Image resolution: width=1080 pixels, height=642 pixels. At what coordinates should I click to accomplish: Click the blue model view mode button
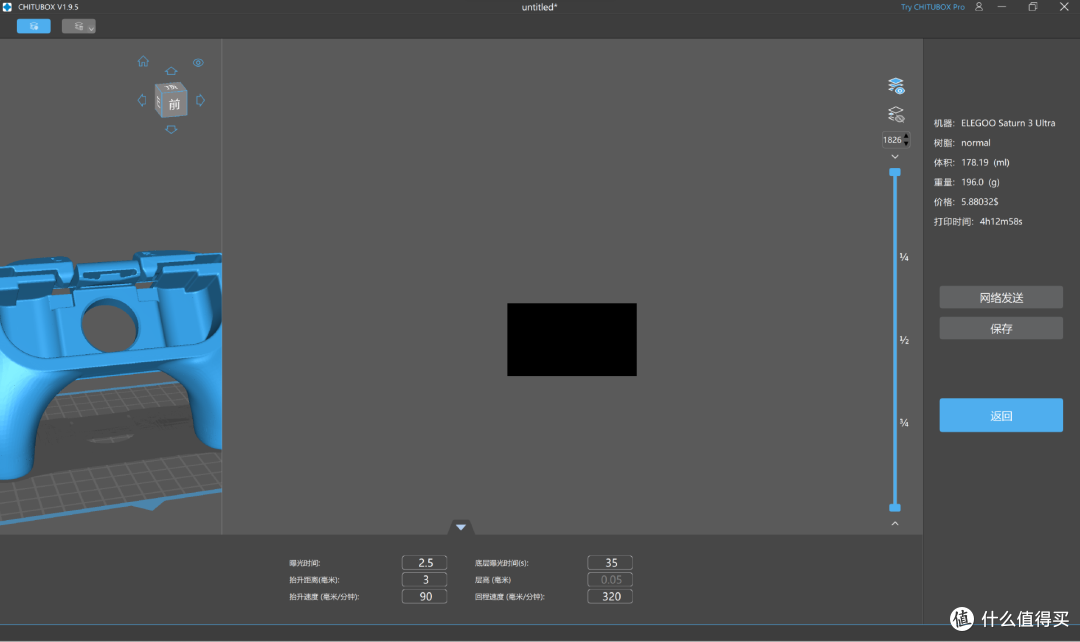tap(34, 26)
